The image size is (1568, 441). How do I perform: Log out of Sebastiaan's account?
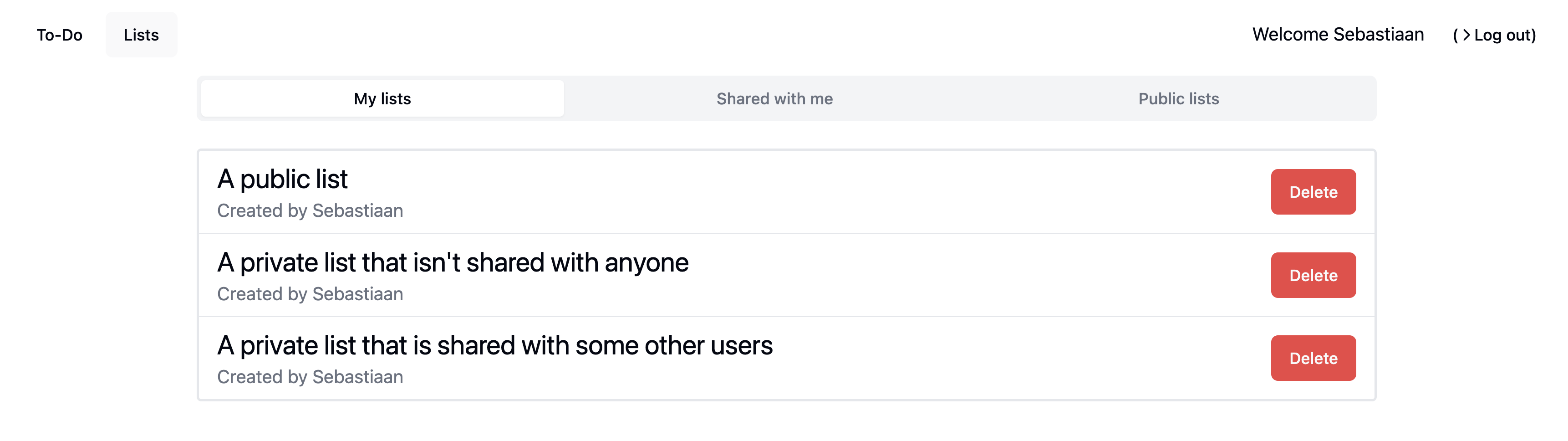1503,36
